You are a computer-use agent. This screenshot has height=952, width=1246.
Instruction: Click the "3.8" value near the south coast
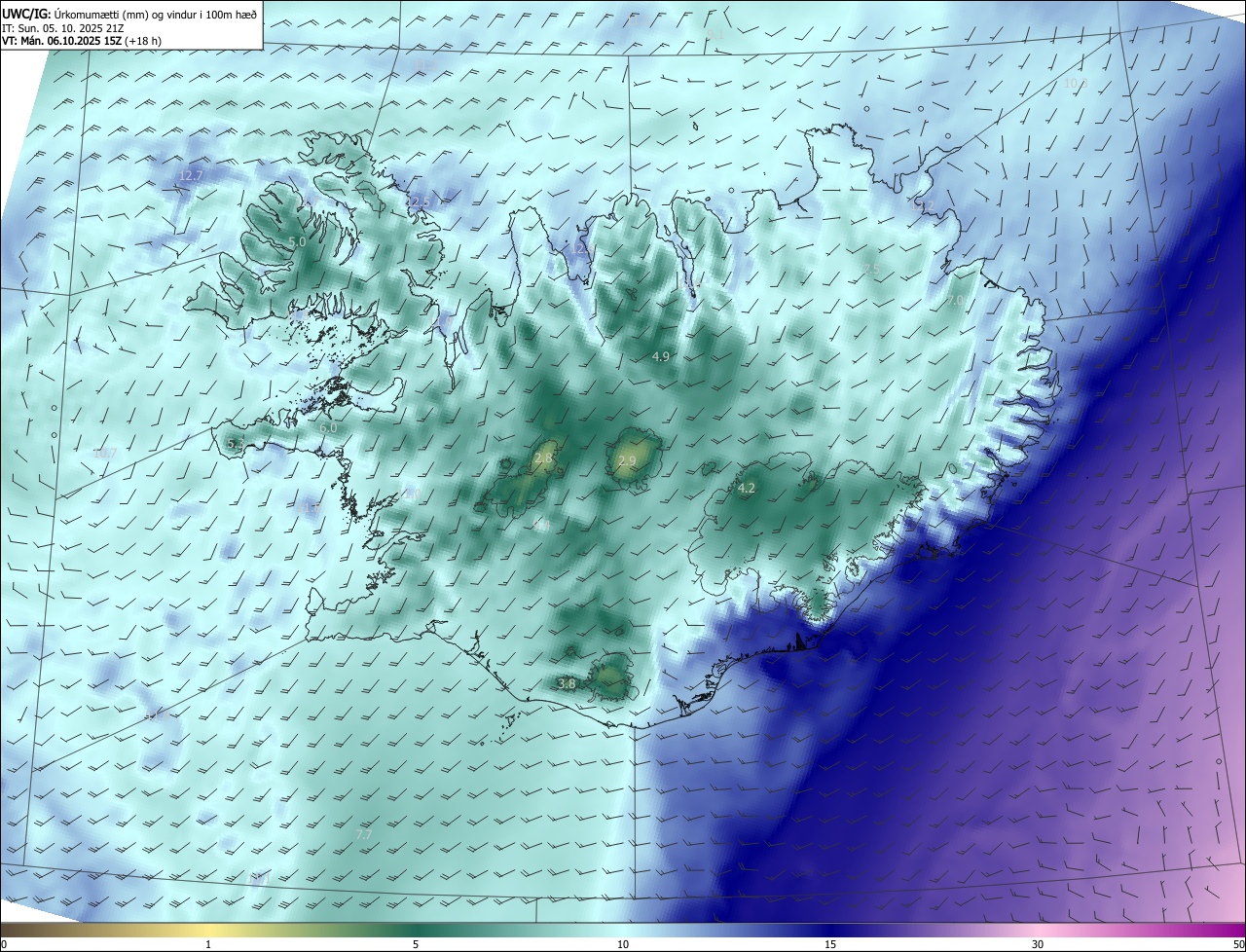(x=568, y=684)
